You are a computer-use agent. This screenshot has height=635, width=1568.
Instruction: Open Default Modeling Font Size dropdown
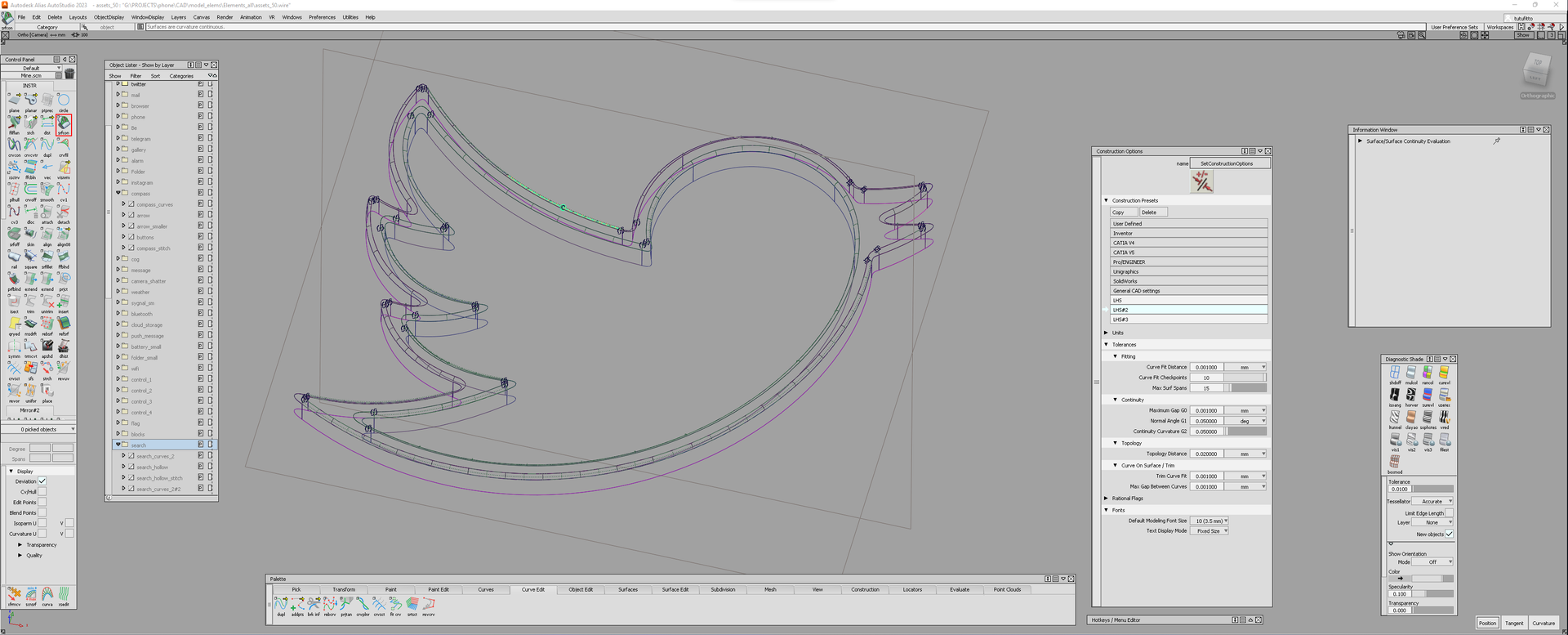(1209, 521)
